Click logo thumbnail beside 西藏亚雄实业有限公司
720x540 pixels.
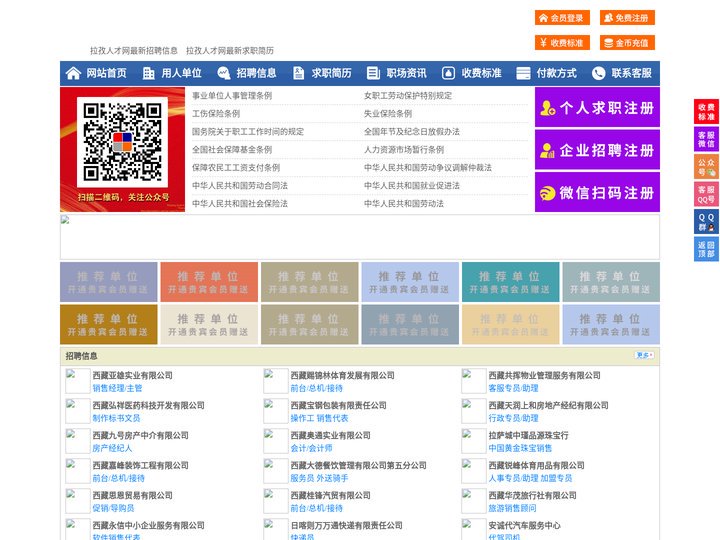(x=77, y=381)
